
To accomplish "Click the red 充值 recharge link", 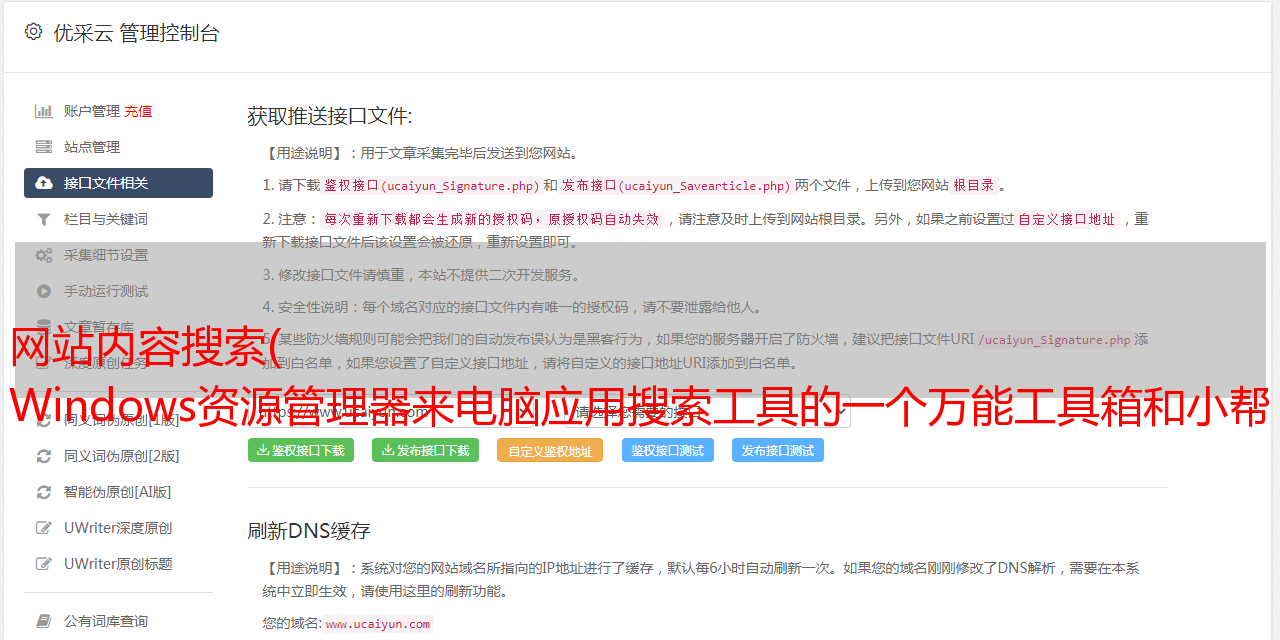I will click(139, 111).
